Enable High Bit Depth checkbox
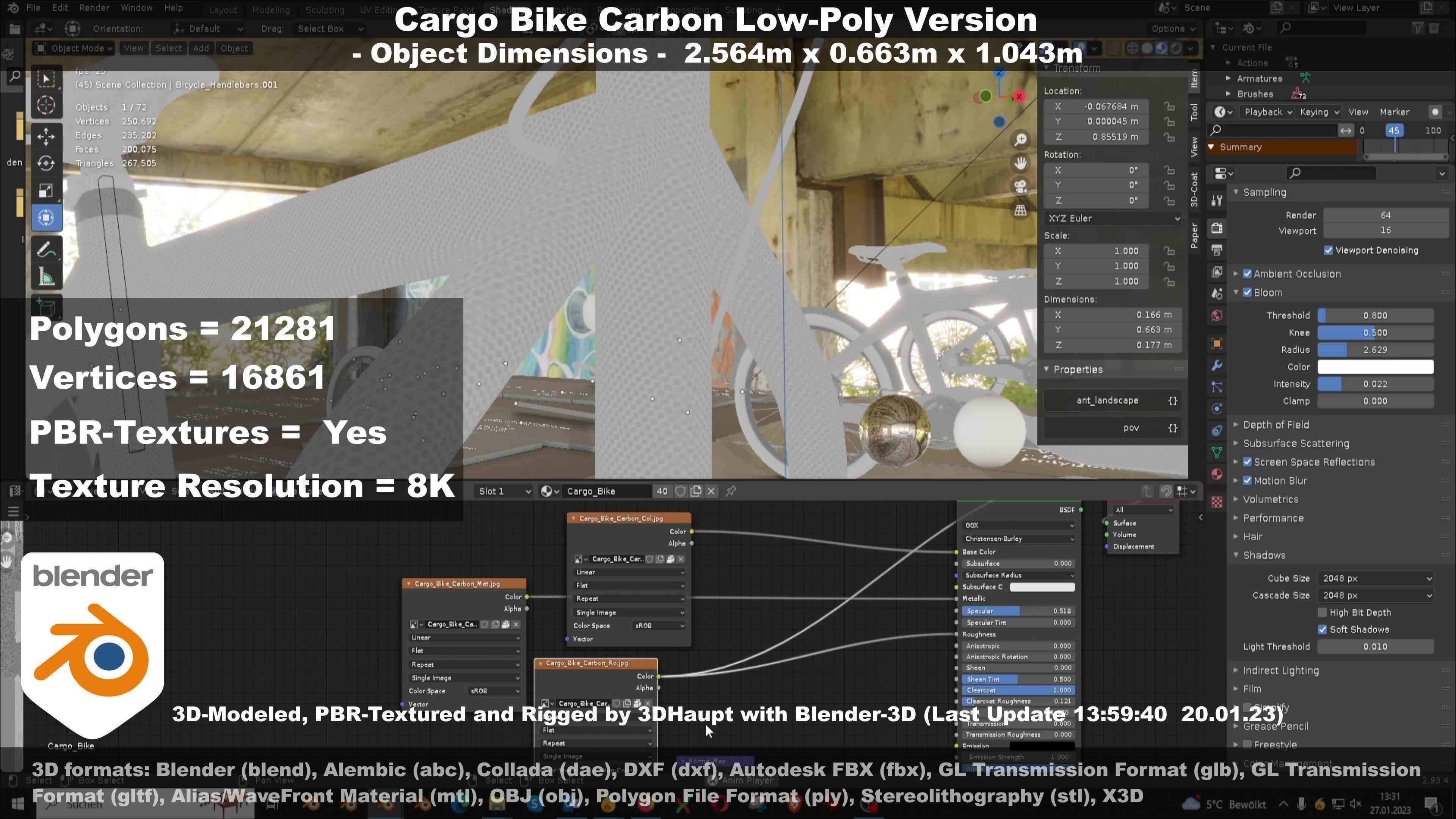Viewport: 1456px width, 819px height. [x=1323, y=613]
